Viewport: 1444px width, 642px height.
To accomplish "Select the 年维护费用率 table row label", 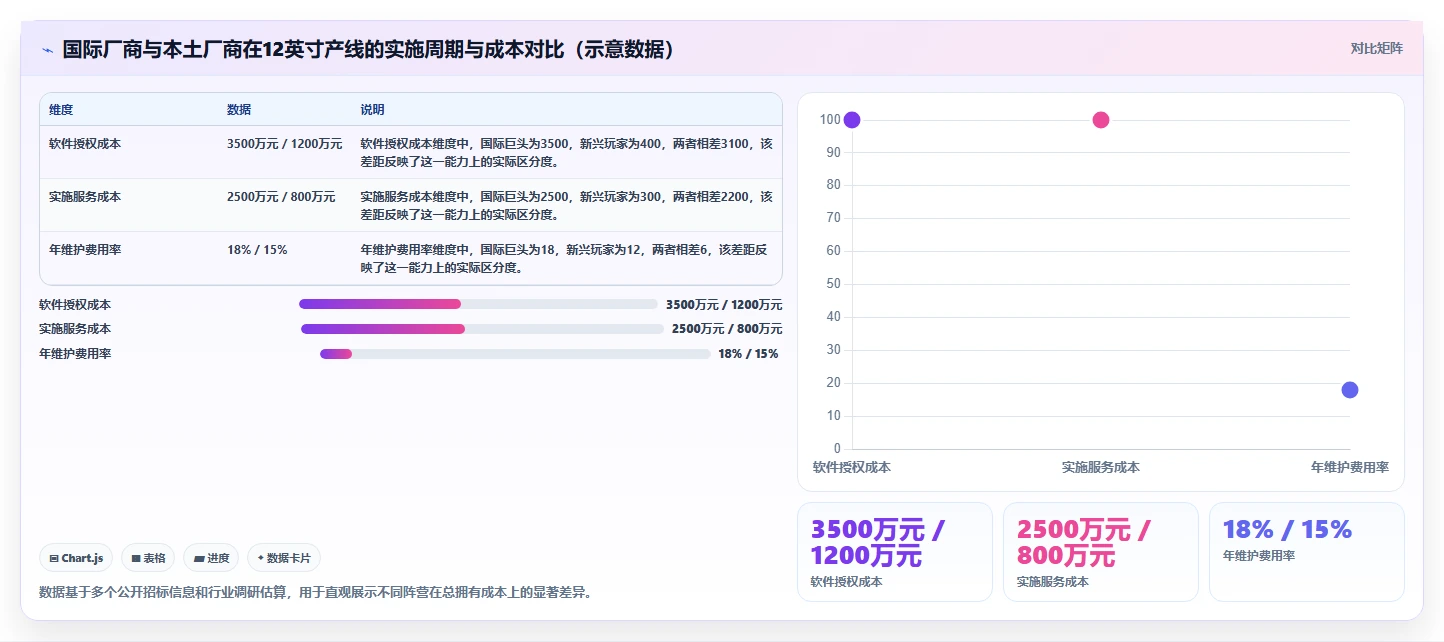I will tap(85, 250).
